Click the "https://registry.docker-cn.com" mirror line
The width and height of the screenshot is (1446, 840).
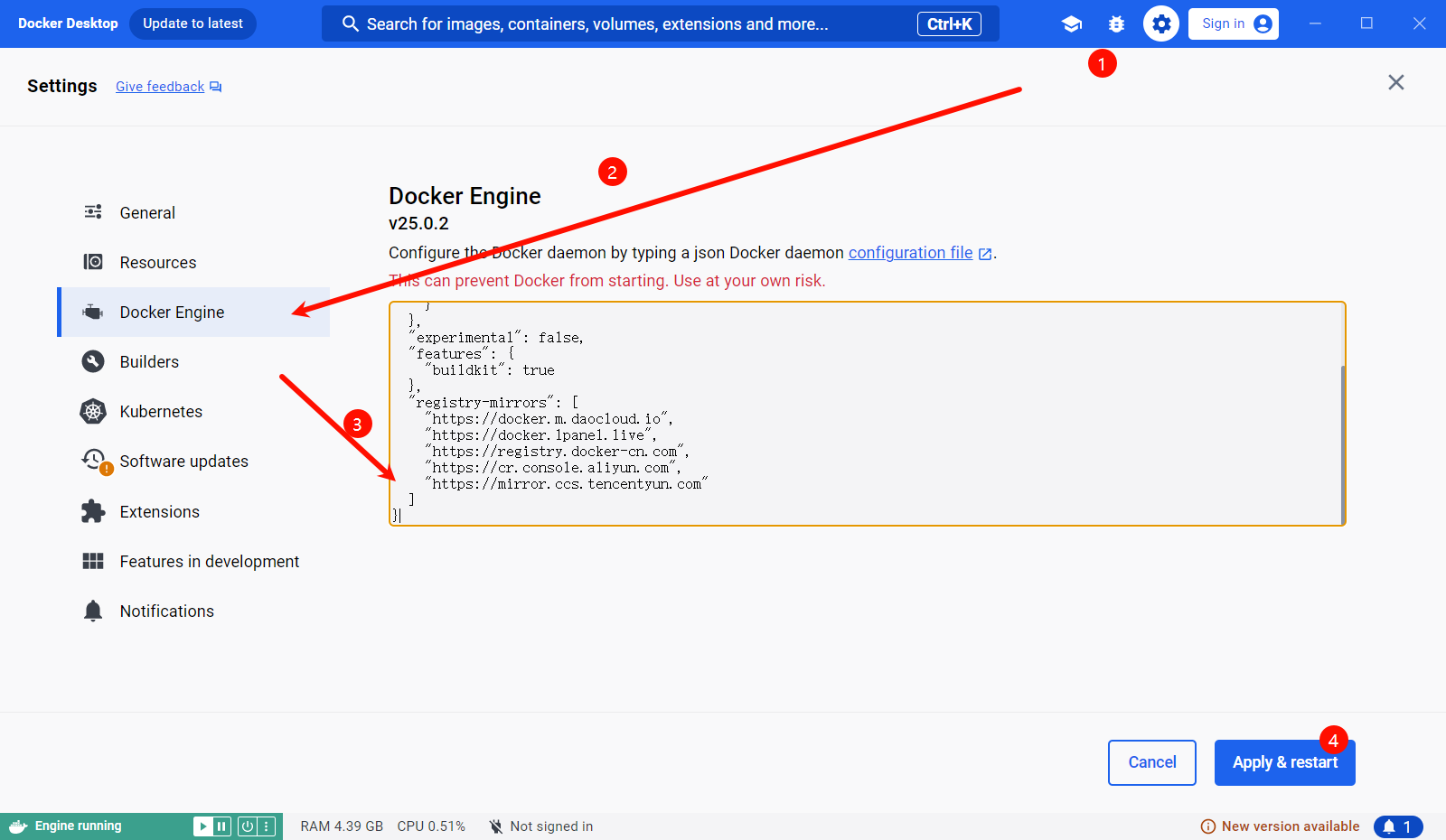557,452
